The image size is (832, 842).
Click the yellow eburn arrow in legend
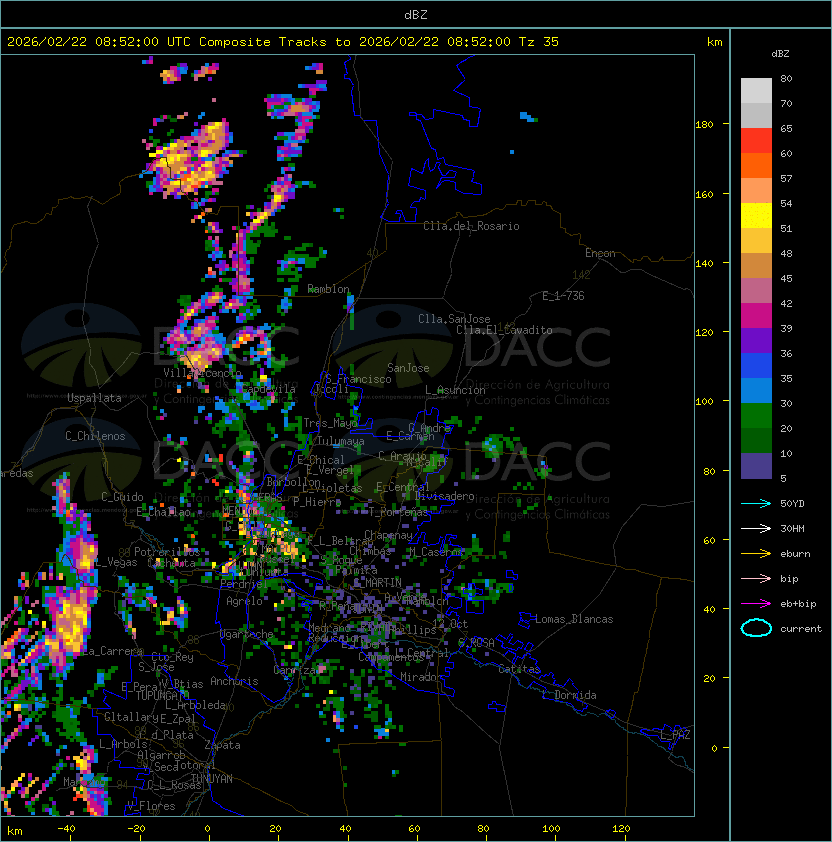pos(756,554)
